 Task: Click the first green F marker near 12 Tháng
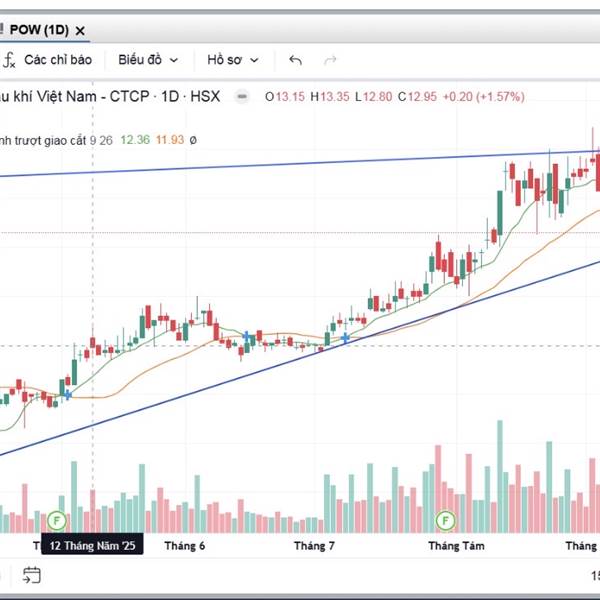57,519
